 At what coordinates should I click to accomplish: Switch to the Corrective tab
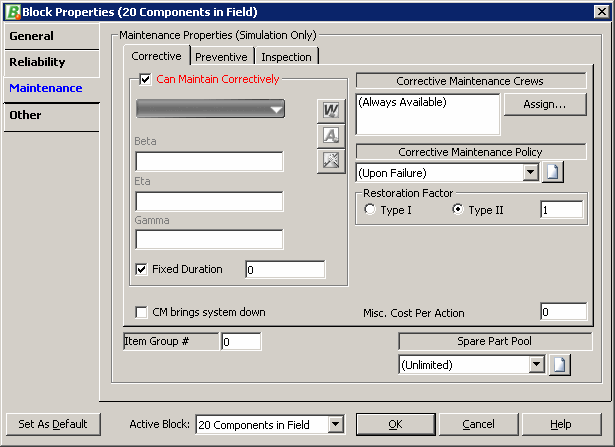[x=156, y=56]
